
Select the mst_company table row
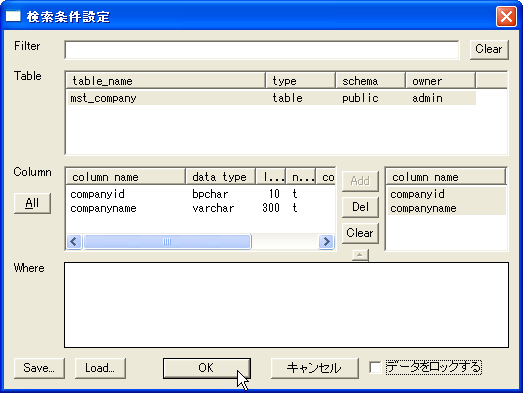pyautogui.click(x=272, y=98)
